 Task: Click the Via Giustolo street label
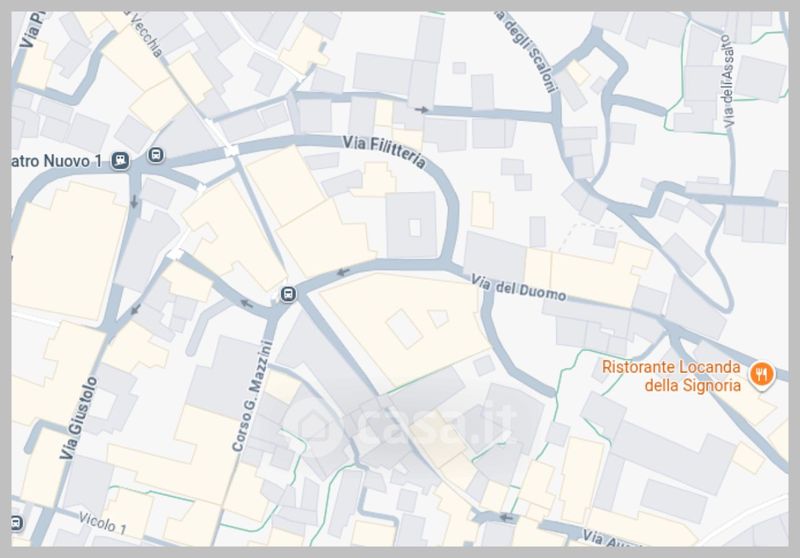pyautogui.click(x=79, y=418)
